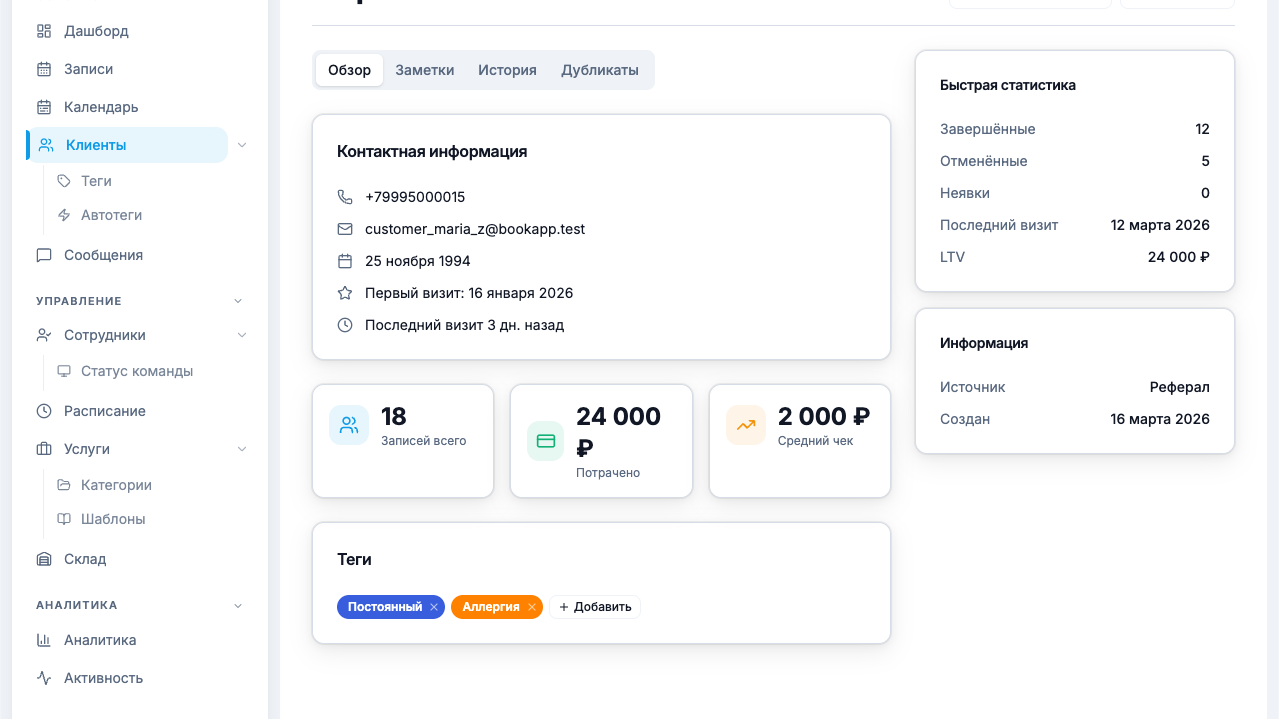Open Сообщения from the sidebar
This screenshot has width=1279, height=719.
43,255
